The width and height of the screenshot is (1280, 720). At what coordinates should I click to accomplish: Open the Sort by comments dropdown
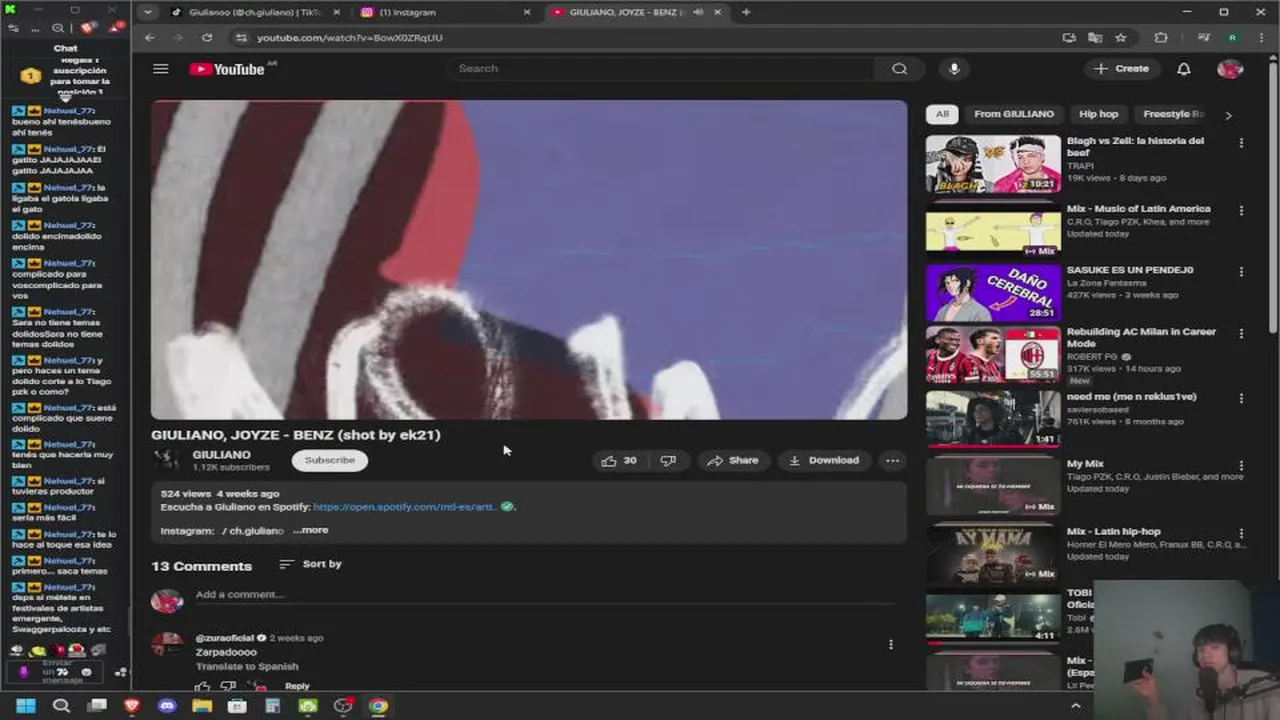310,564
